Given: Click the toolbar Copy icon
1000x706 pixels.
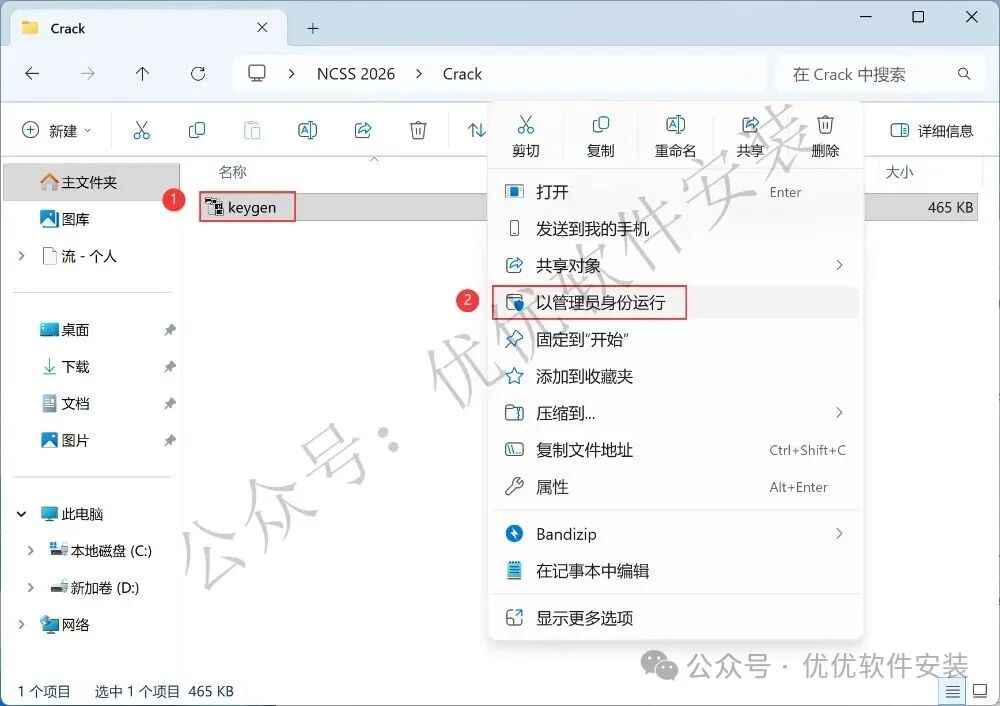Looking at the screenshot, I should pos(197,130).
